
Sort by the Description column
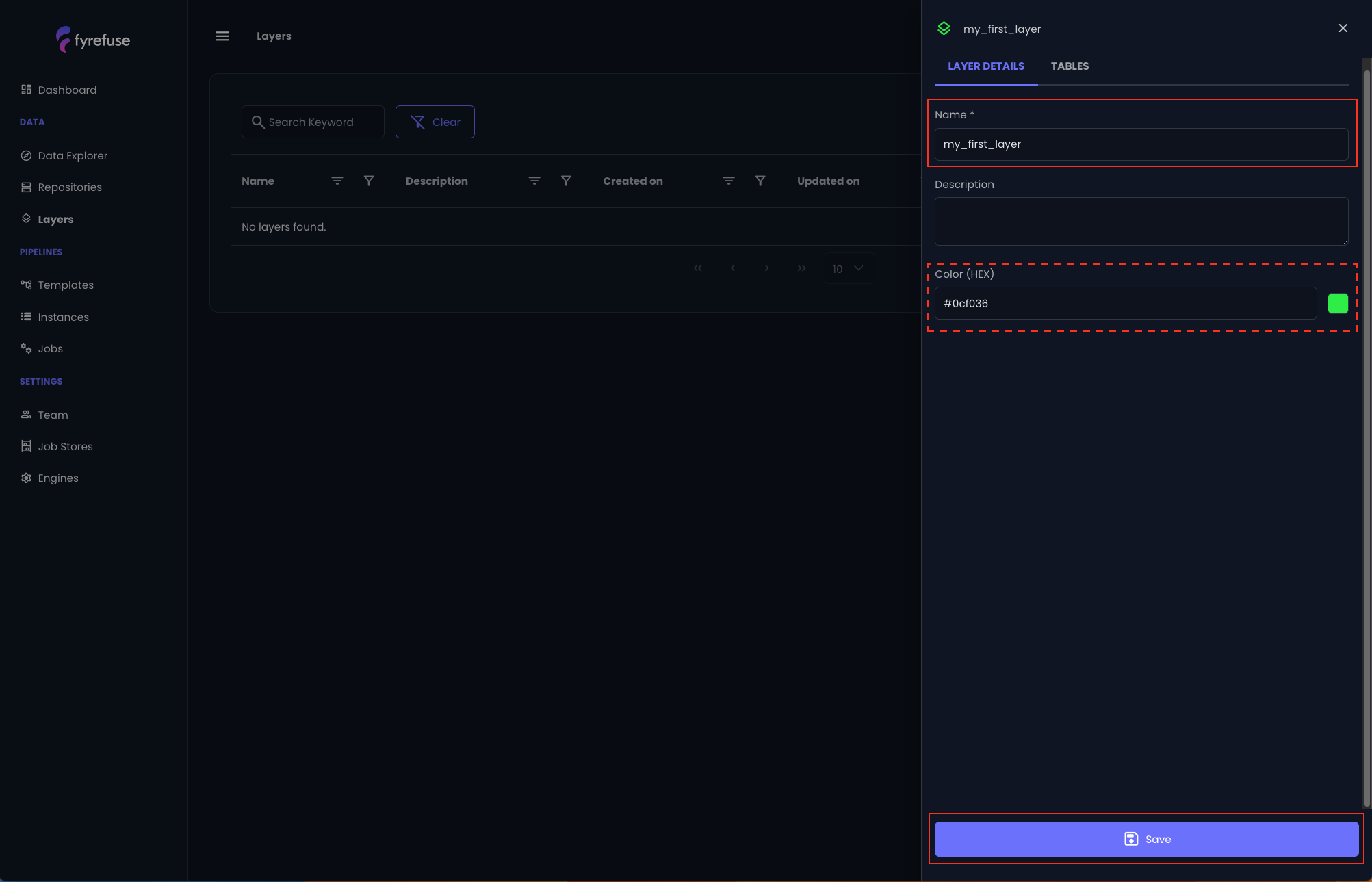534,181
